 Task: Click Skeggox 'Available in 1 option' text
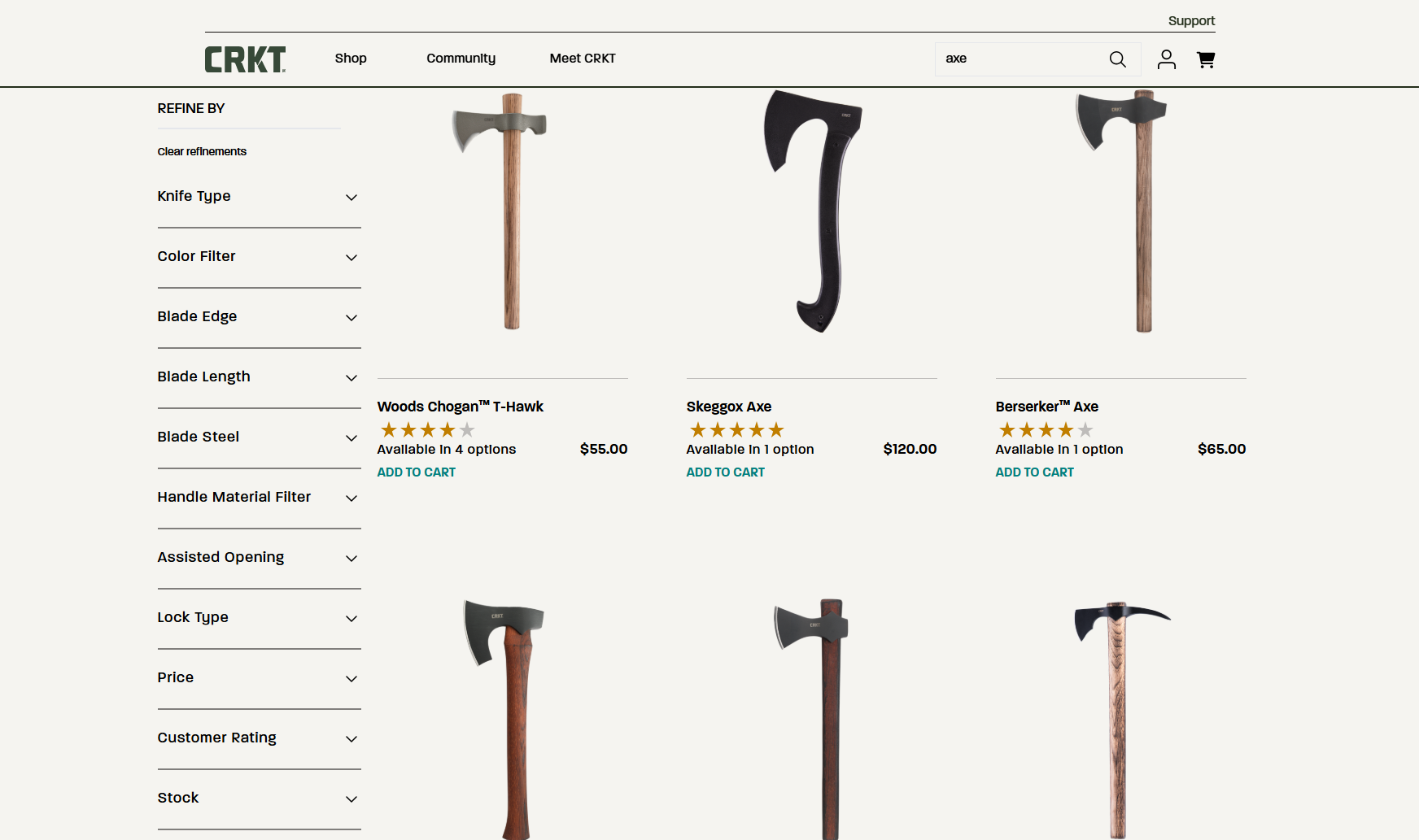pyautogui.click(x=749, y=450)
